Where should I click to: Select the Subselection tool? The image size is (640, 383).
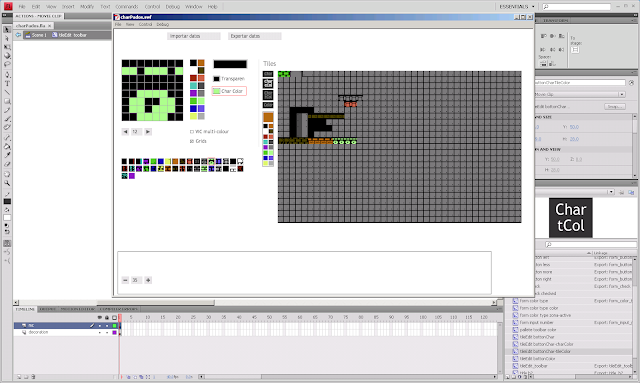(x=7, y=38)
